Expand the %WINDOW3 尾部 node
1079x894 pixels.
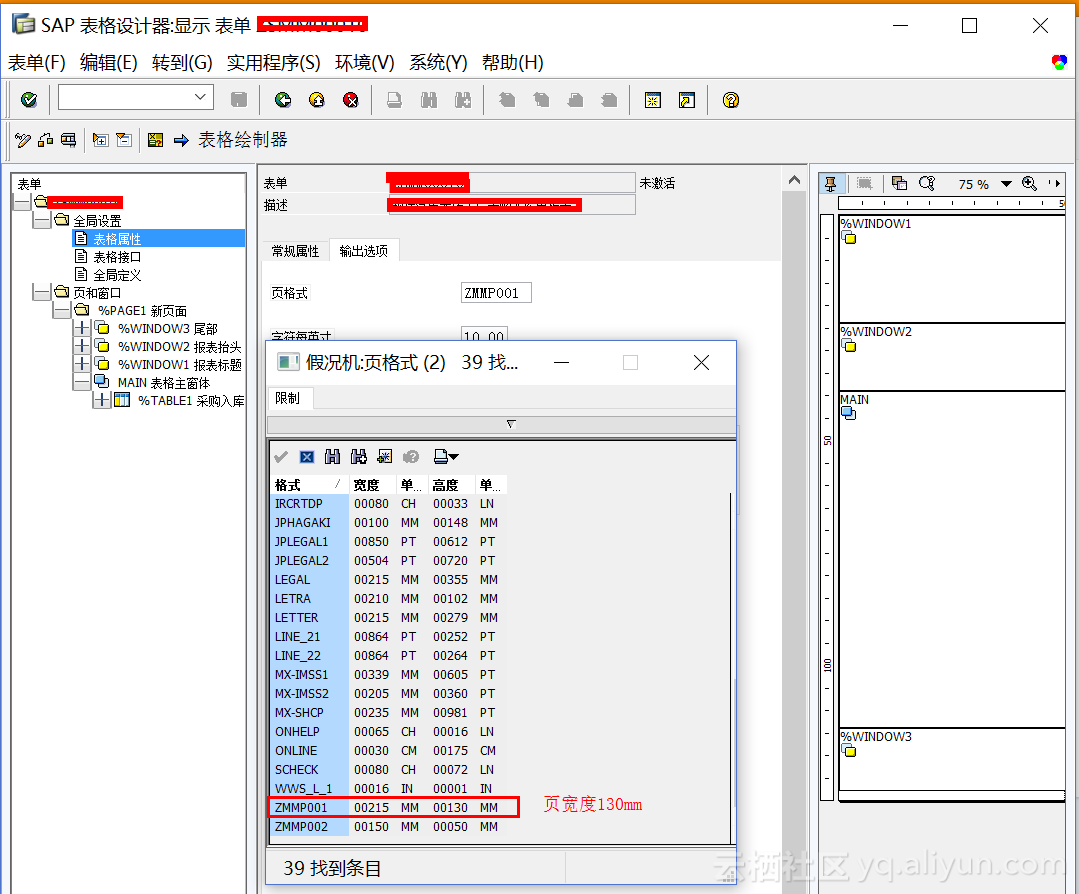click(x=82, y=328)
